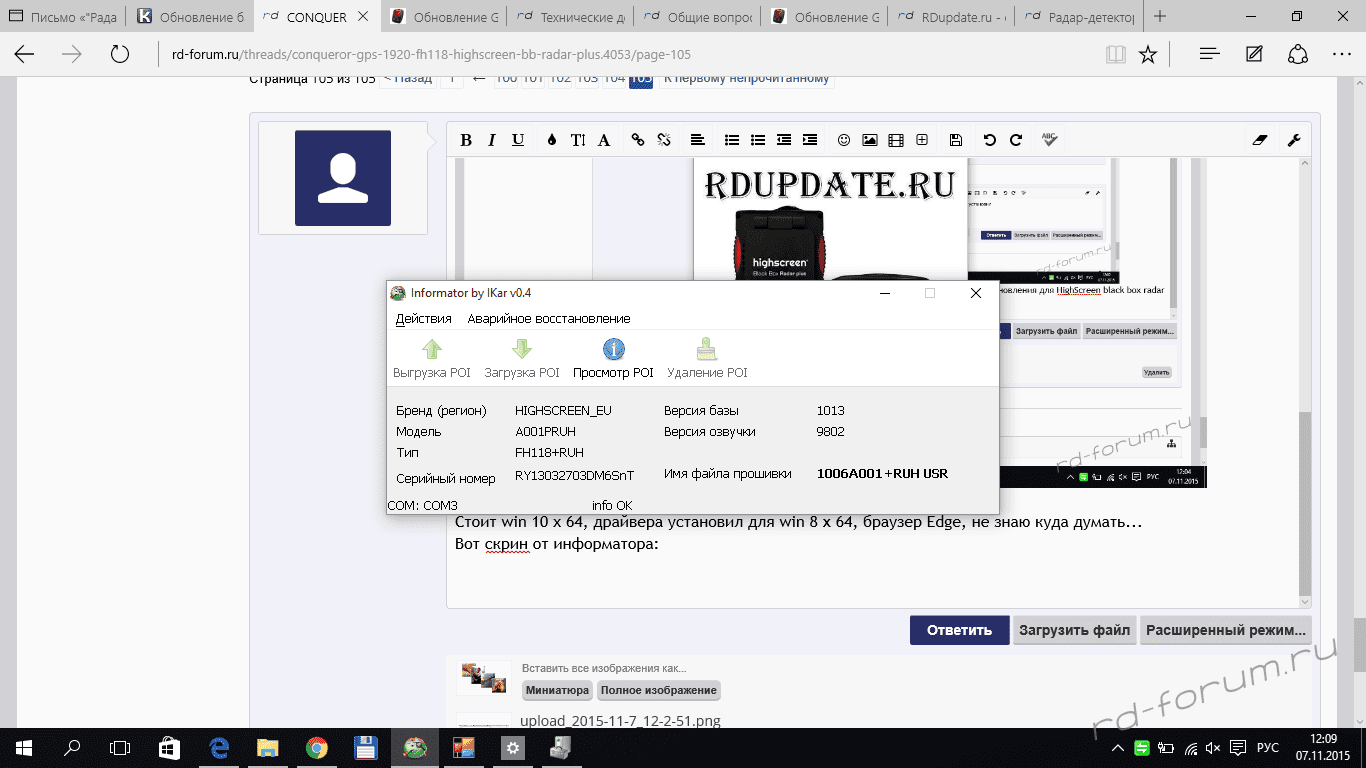This screenshot has height=768, width=1366.
Task: Toggle underline text formatting
Action: [x=518, y=140]
